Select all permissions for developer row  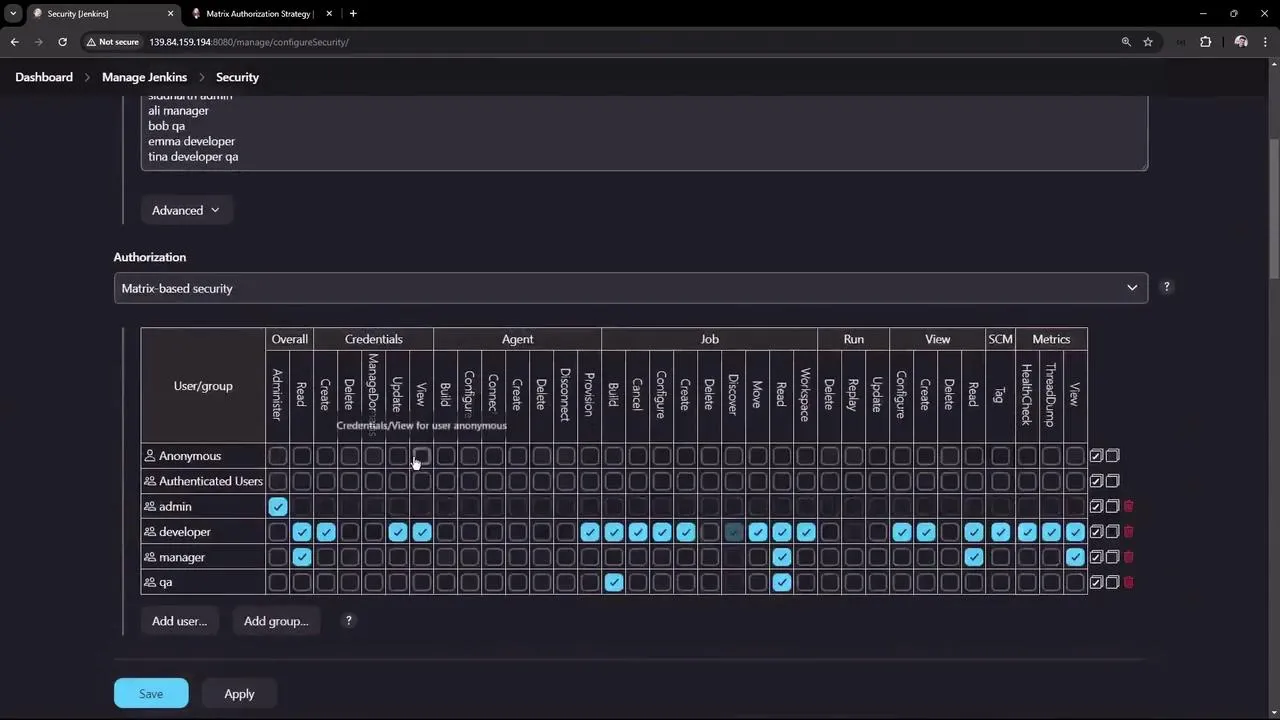1096,532
